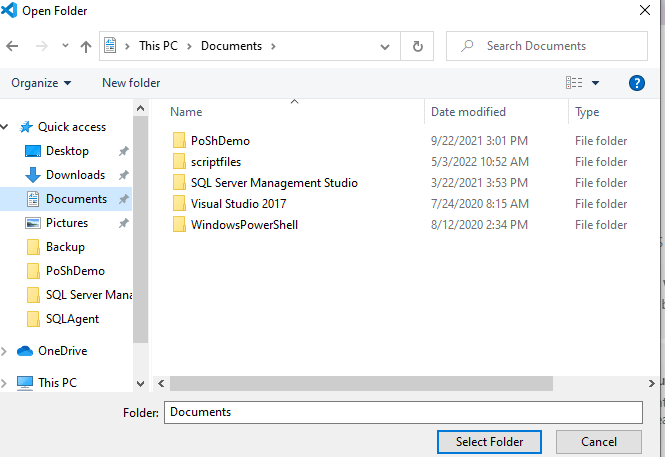Expand the view options dropdown arrow

pos(596,83)
